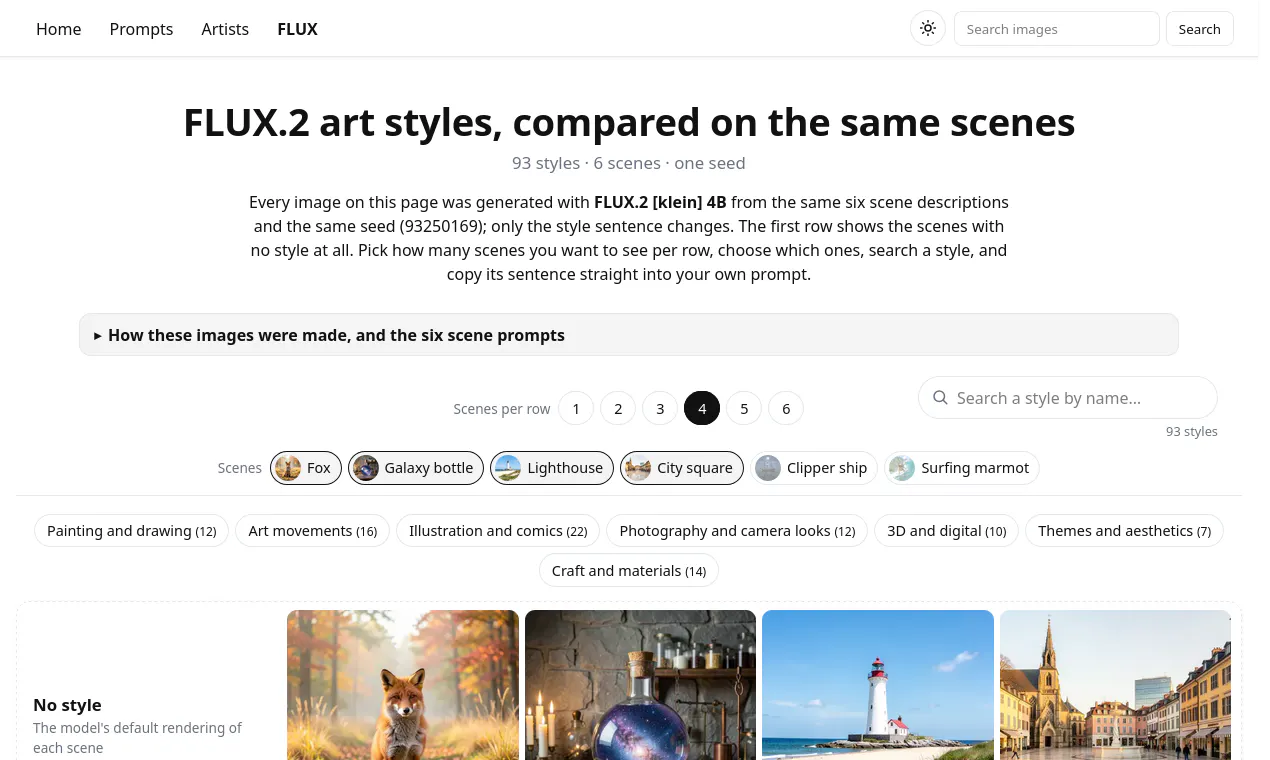The width and height of the screenshot is (1270, 760).
Task: Toggle the light/dark theme sun icon
Action: [x=928, y=29]
